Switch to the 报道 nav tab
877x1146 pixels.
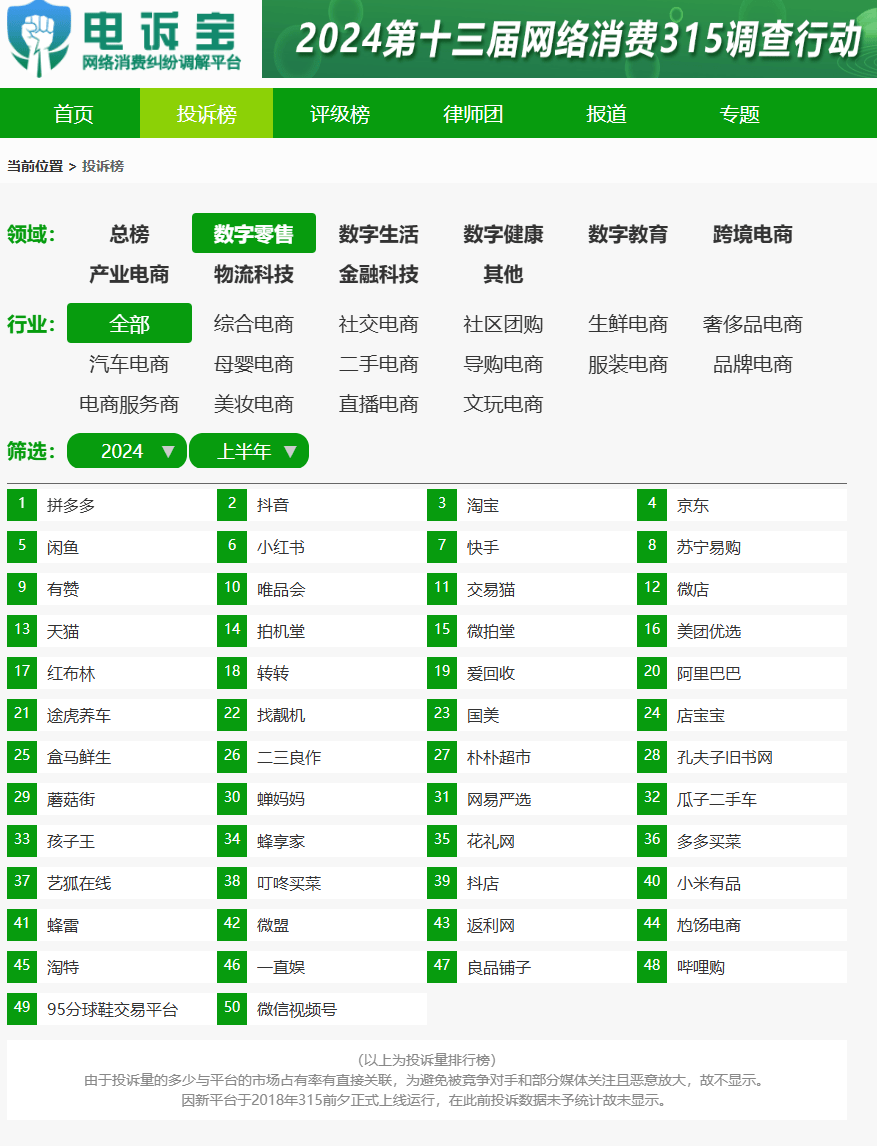(606, 114)
